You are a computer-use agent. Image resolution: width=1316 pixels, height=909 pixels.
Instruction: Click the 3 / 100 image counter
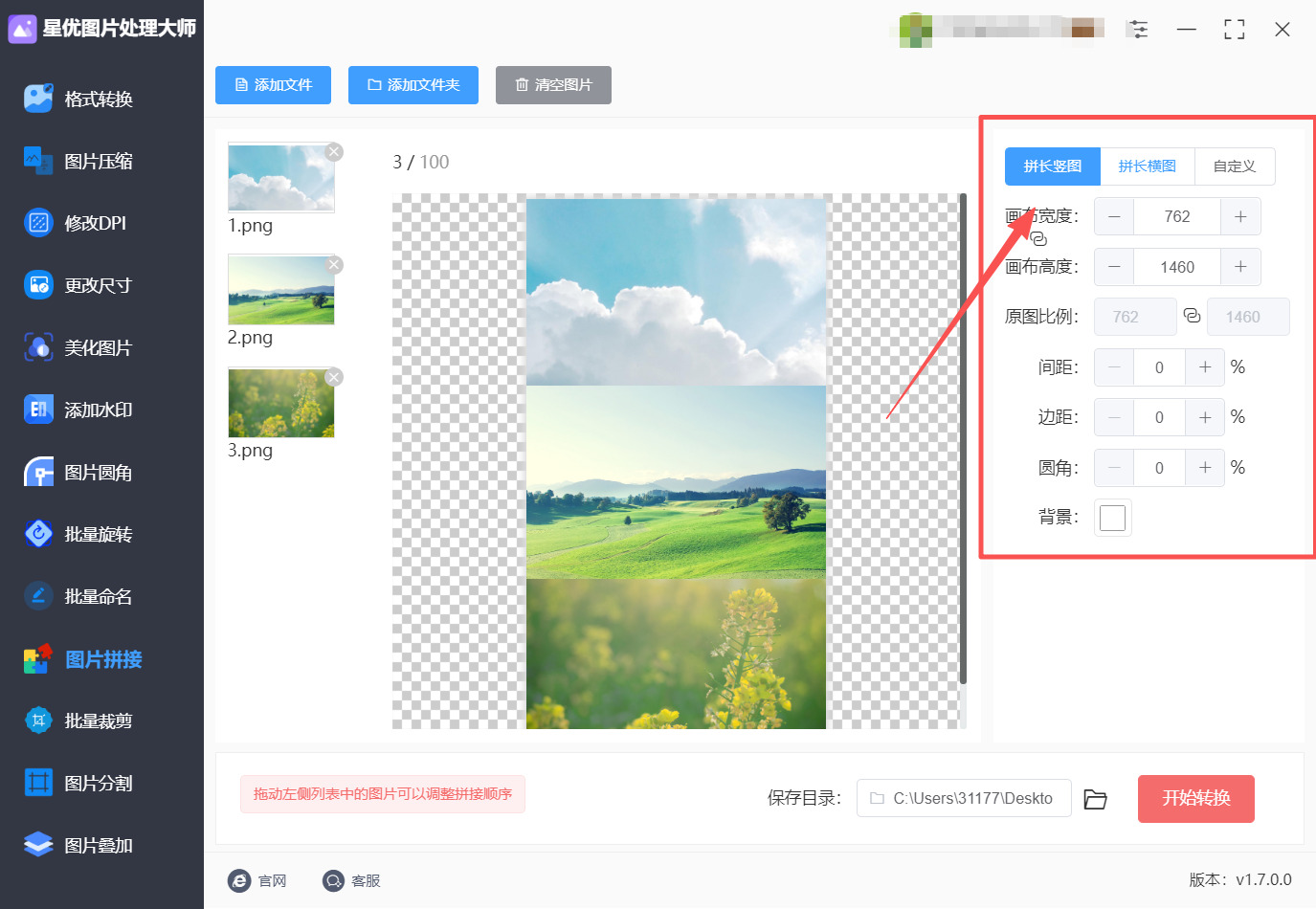[420, 162]
